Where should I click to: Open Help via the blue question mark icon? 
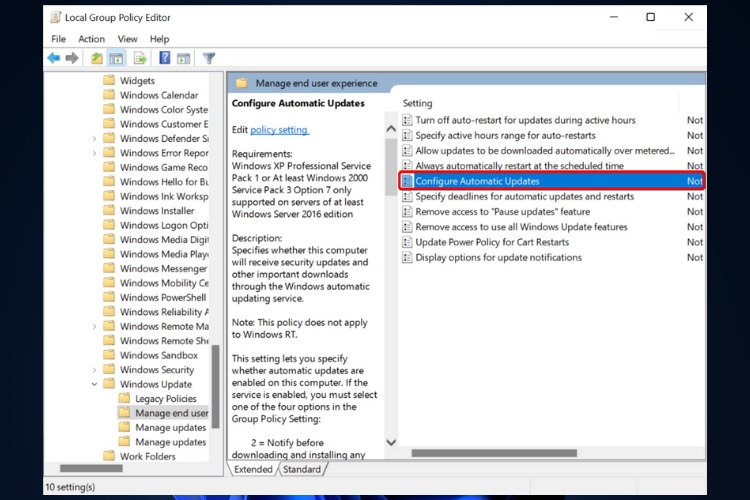coord(164,58)
